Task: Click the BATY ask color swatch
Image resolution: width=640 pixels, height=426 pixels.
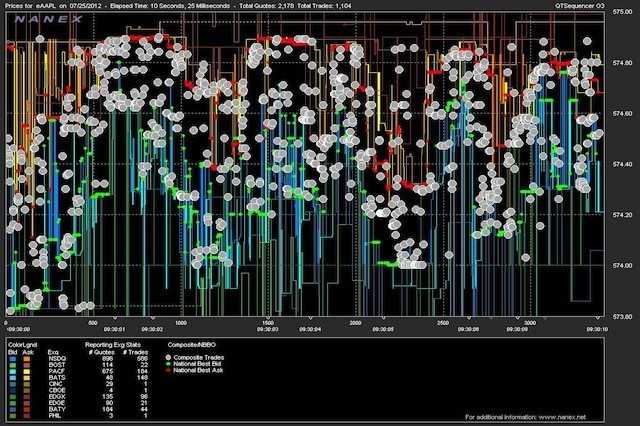Action: click(x=27, y=410)
